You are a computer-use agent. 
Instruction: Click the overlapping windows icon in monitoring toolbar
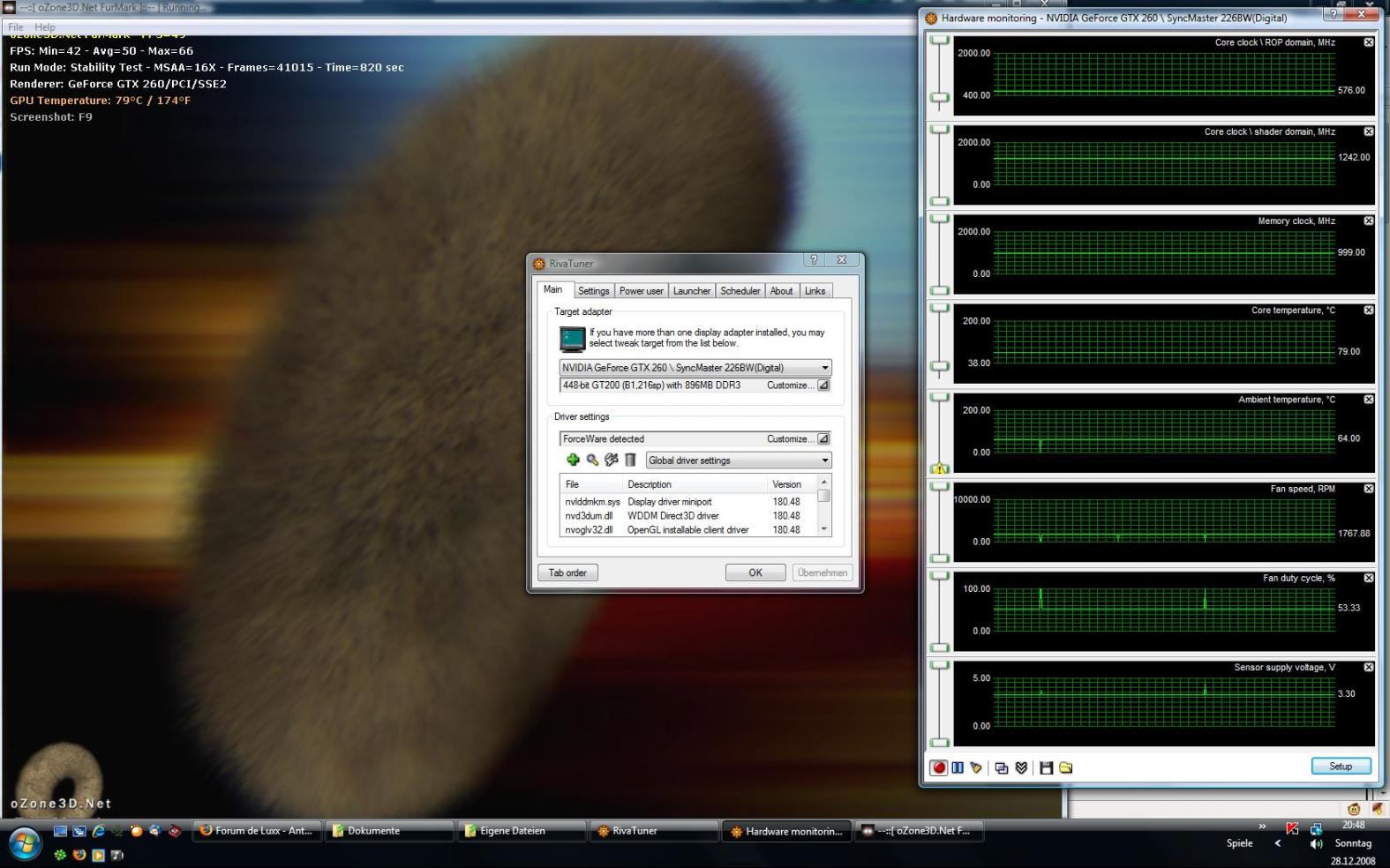tap(1002, 767)
